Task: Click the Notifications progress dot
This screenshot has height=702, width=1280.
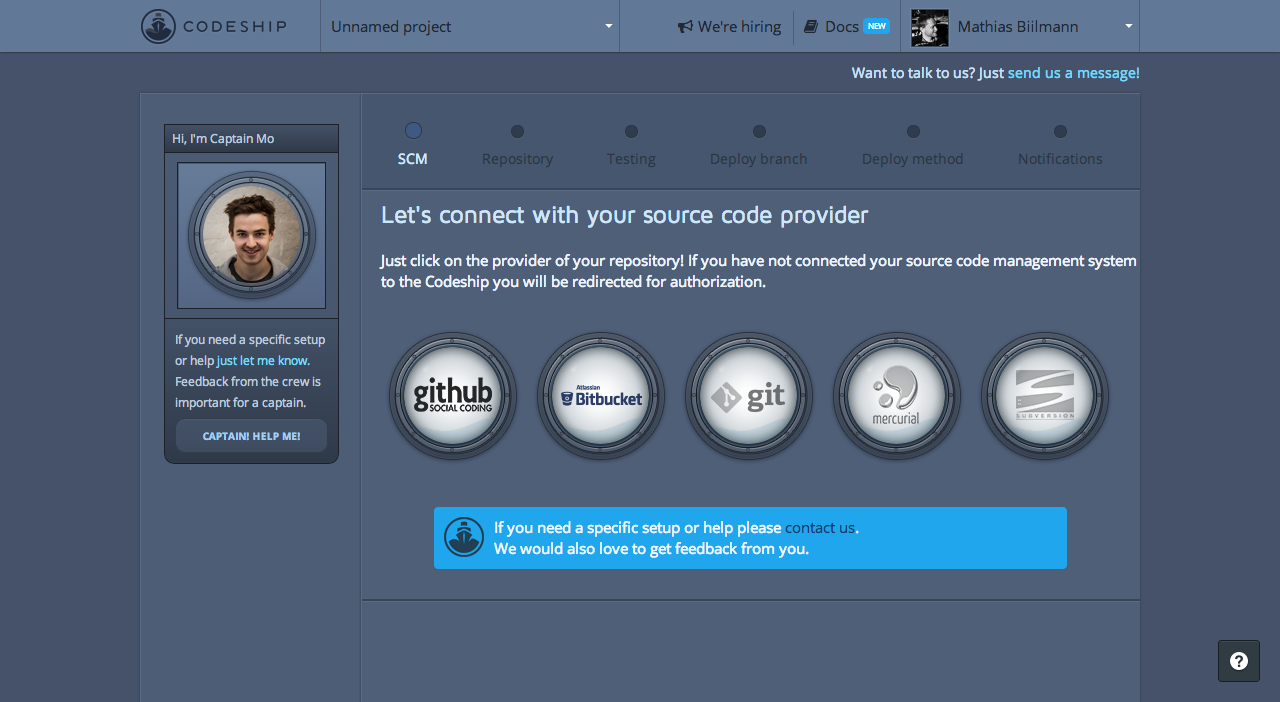Action: [x=1060, y=131]
